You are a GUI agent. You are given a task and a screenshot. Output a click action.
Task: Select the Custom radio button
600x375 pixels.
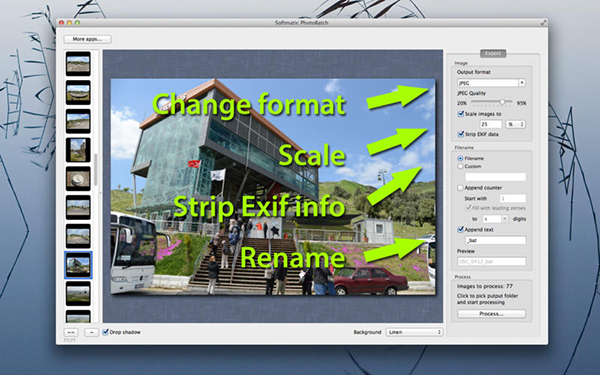point(460,166)
